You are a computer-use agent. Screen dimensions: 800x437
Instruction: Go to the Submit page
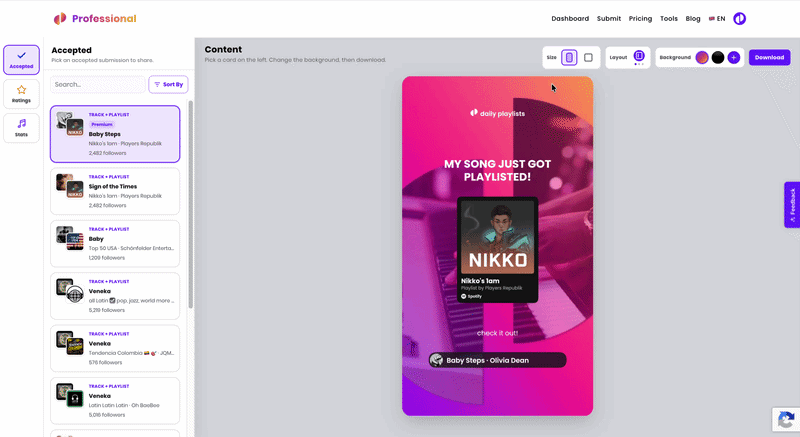coord(609,19)
